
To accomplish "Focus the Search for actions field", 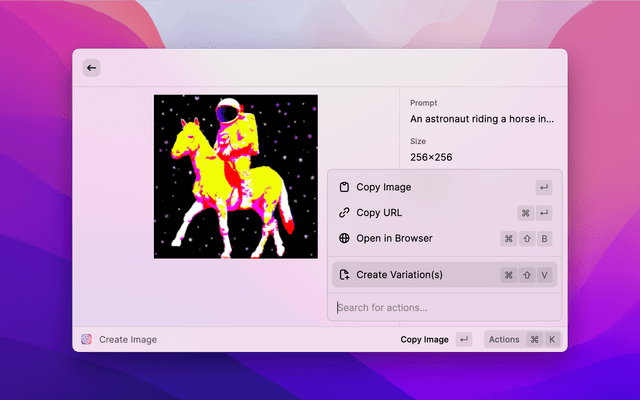I will click(440, 307).
